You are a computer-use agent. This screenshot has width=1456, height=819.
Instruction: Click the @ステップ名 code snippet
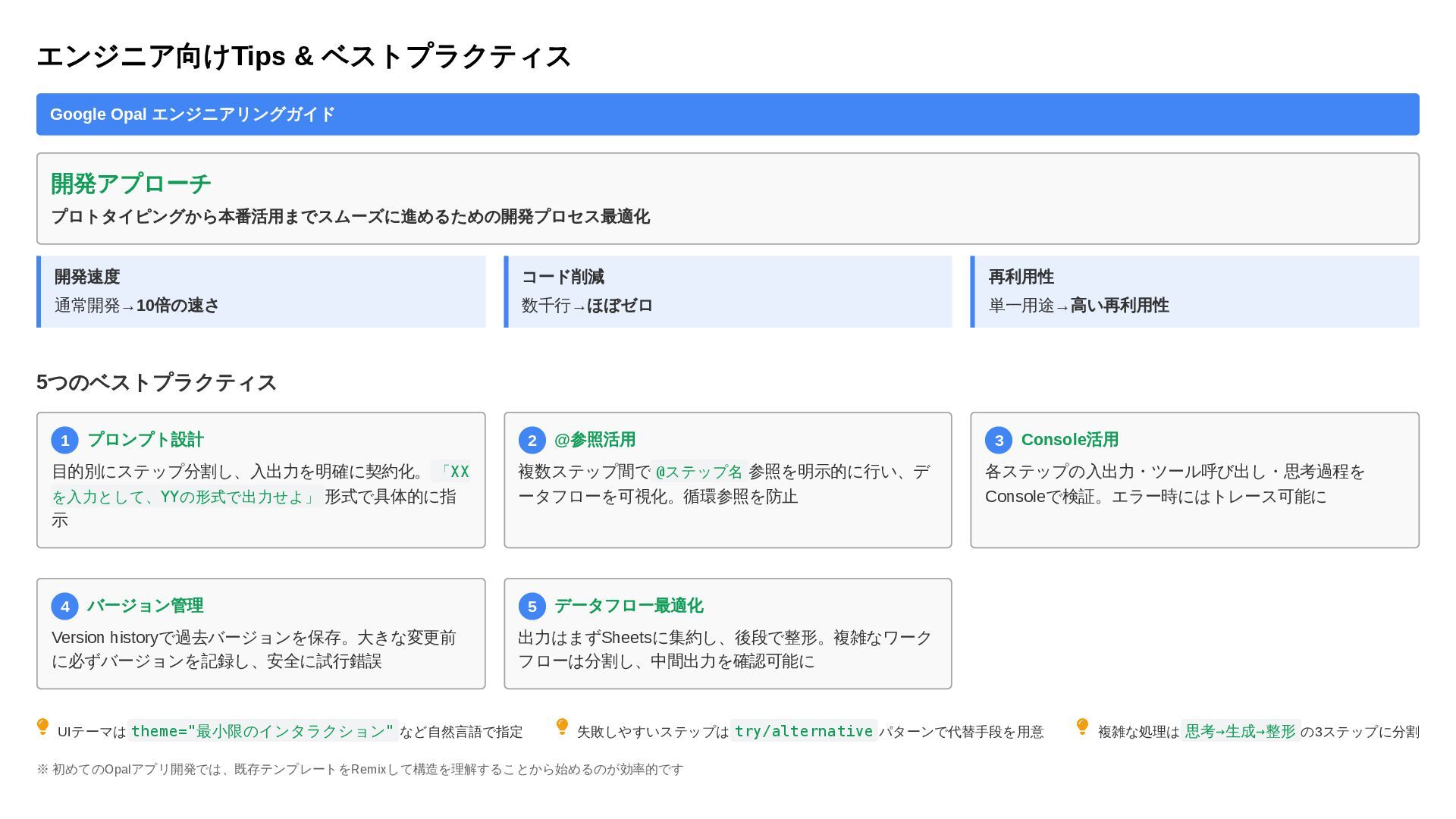[699, 472]
